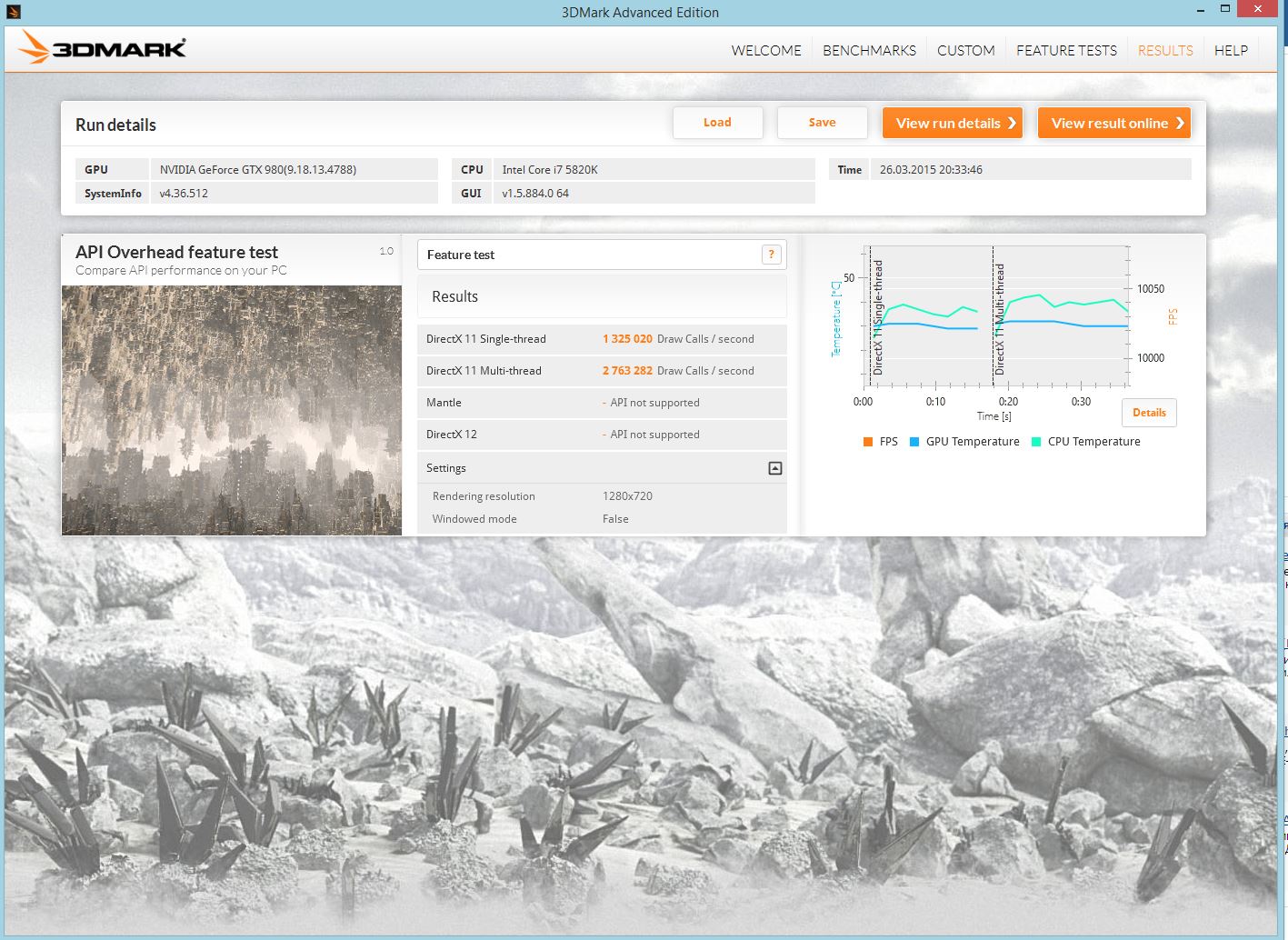The image size is (1288, 940).
Task: Click 'DirectX 11 Single-thread' in the results list
Action: pyautogui.click(x=486, y=339)
